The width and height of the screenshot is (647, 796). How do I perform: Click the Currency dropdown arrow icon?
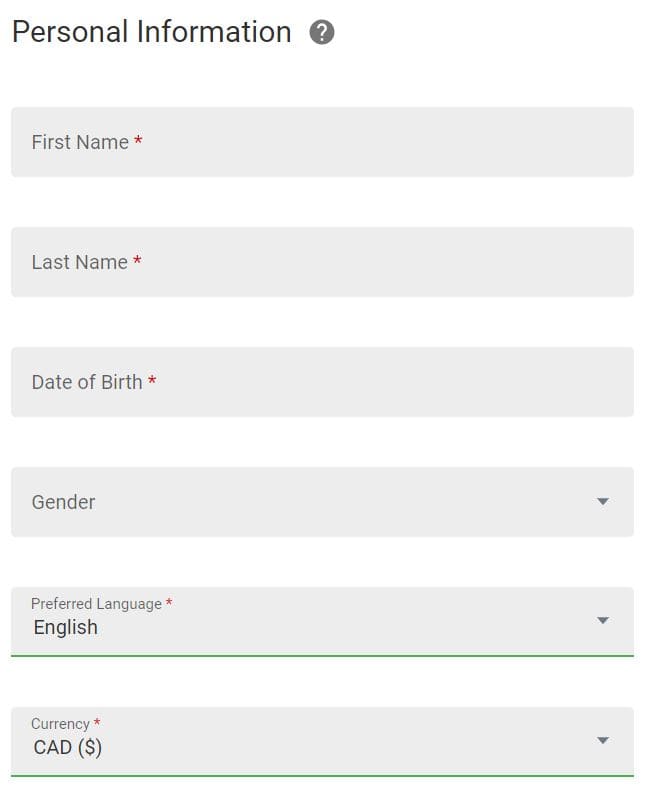pyautogui.click(x=603, y=740)
